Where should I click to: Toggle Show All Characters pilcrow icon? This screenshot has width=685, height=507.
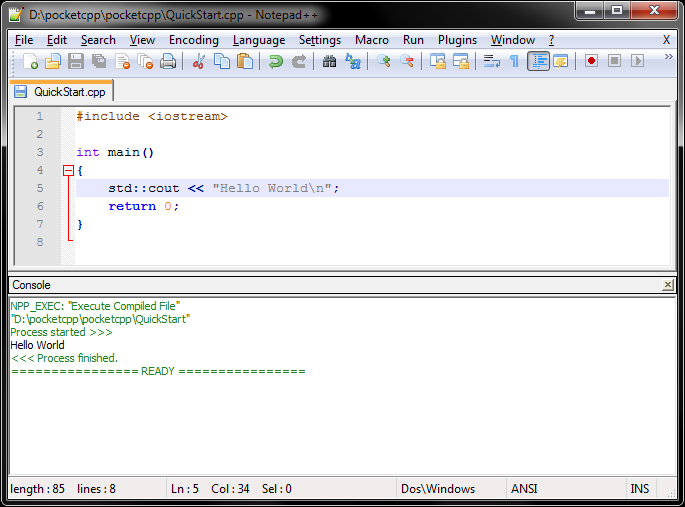point(515,61)
